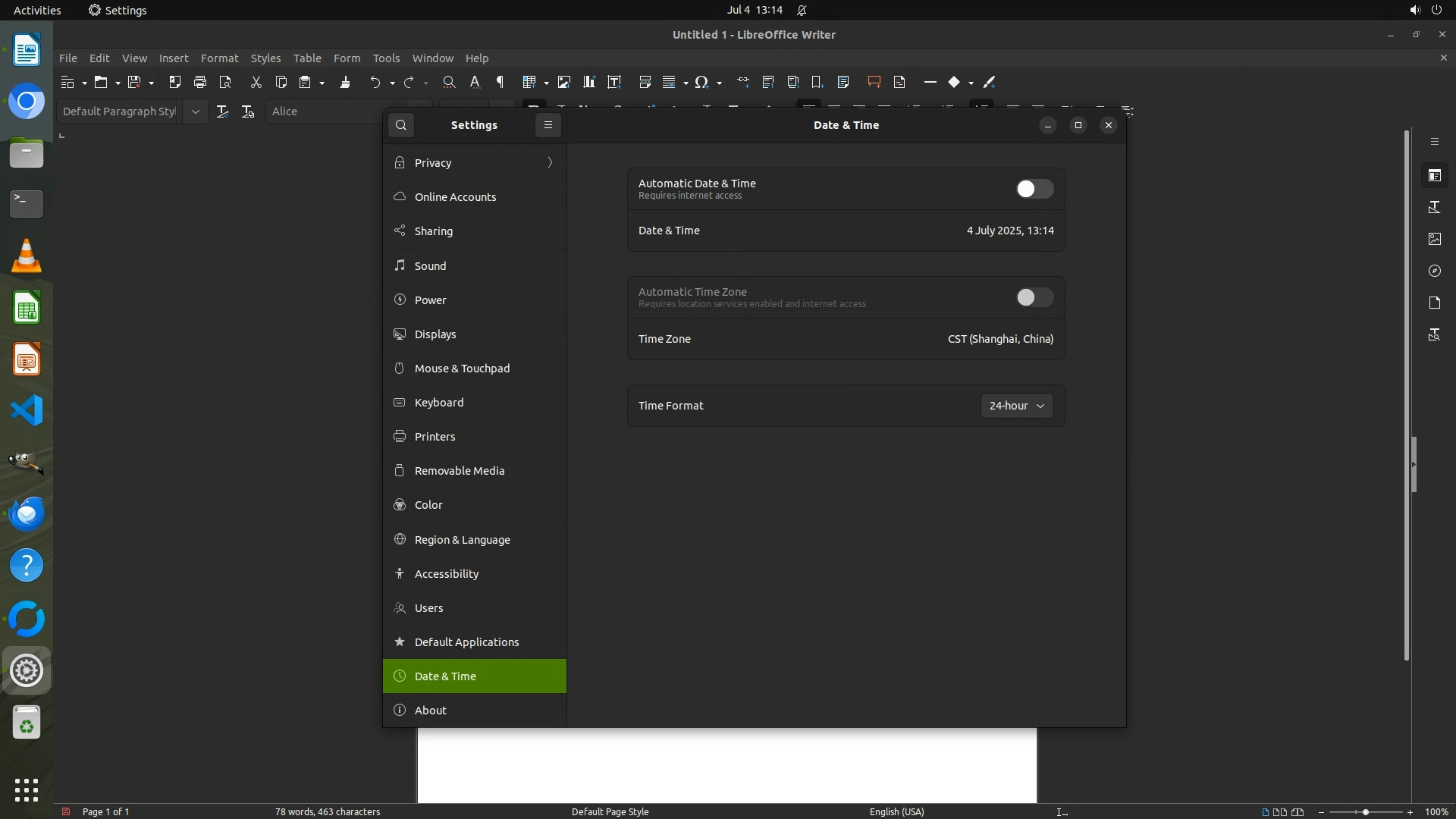Enable Automatic Date & Time switch
The height and width of the screenshot is (819, 1456).
tap(1034, 189)
